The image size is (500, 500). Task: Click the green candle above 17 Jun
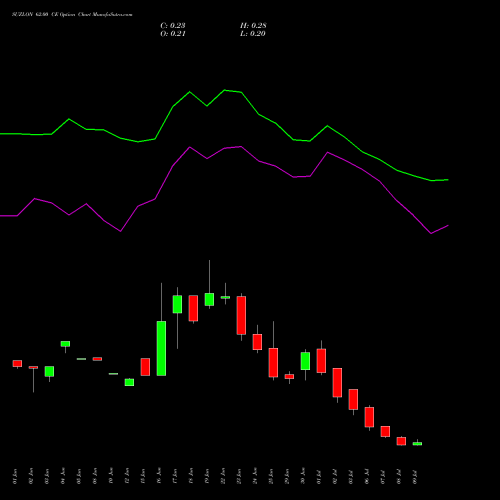coord(177,304)
